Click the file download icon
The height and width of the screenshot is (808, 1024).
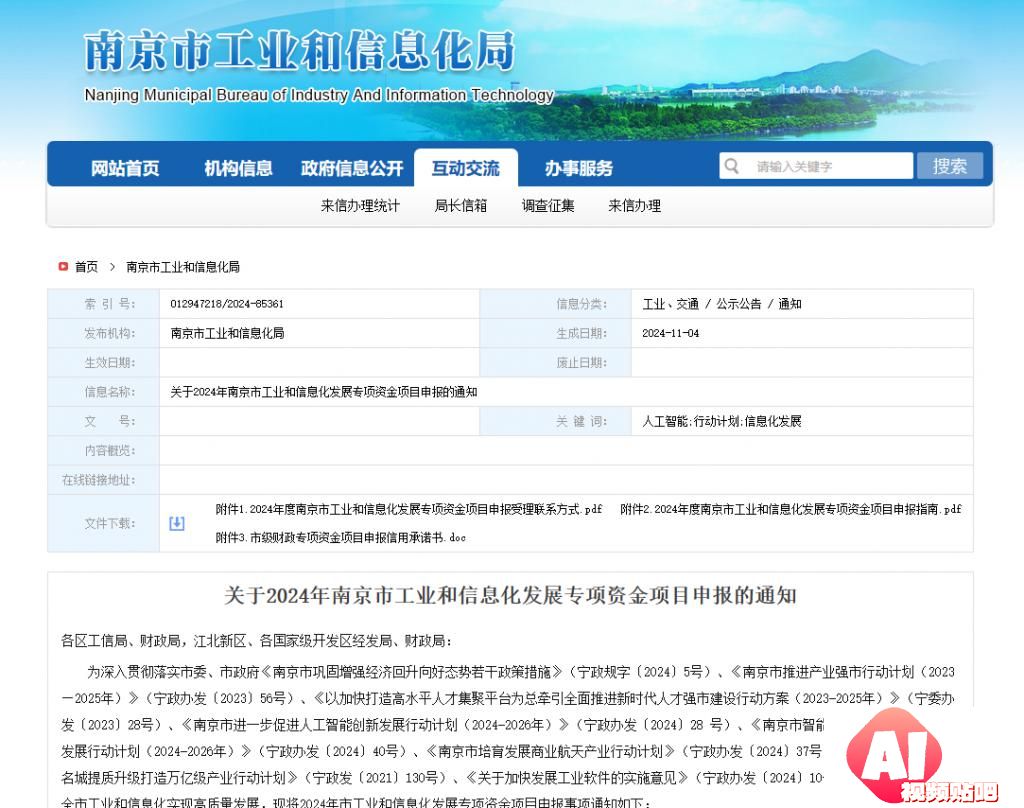176,523
